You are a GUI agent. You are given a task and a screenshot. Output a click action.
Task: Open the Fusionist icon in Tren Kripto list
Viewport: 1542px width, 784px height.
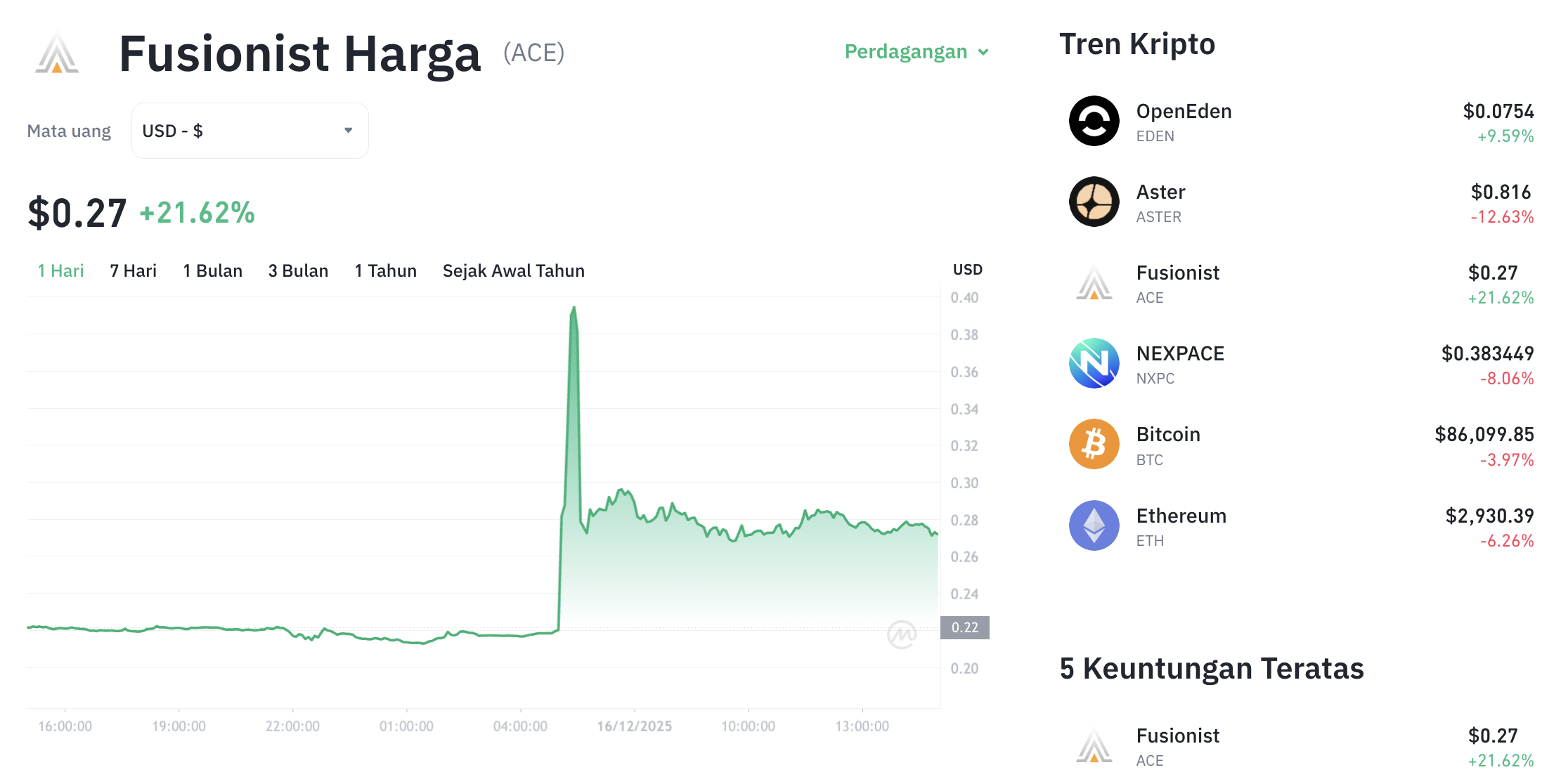click(x=1094, y=283)
